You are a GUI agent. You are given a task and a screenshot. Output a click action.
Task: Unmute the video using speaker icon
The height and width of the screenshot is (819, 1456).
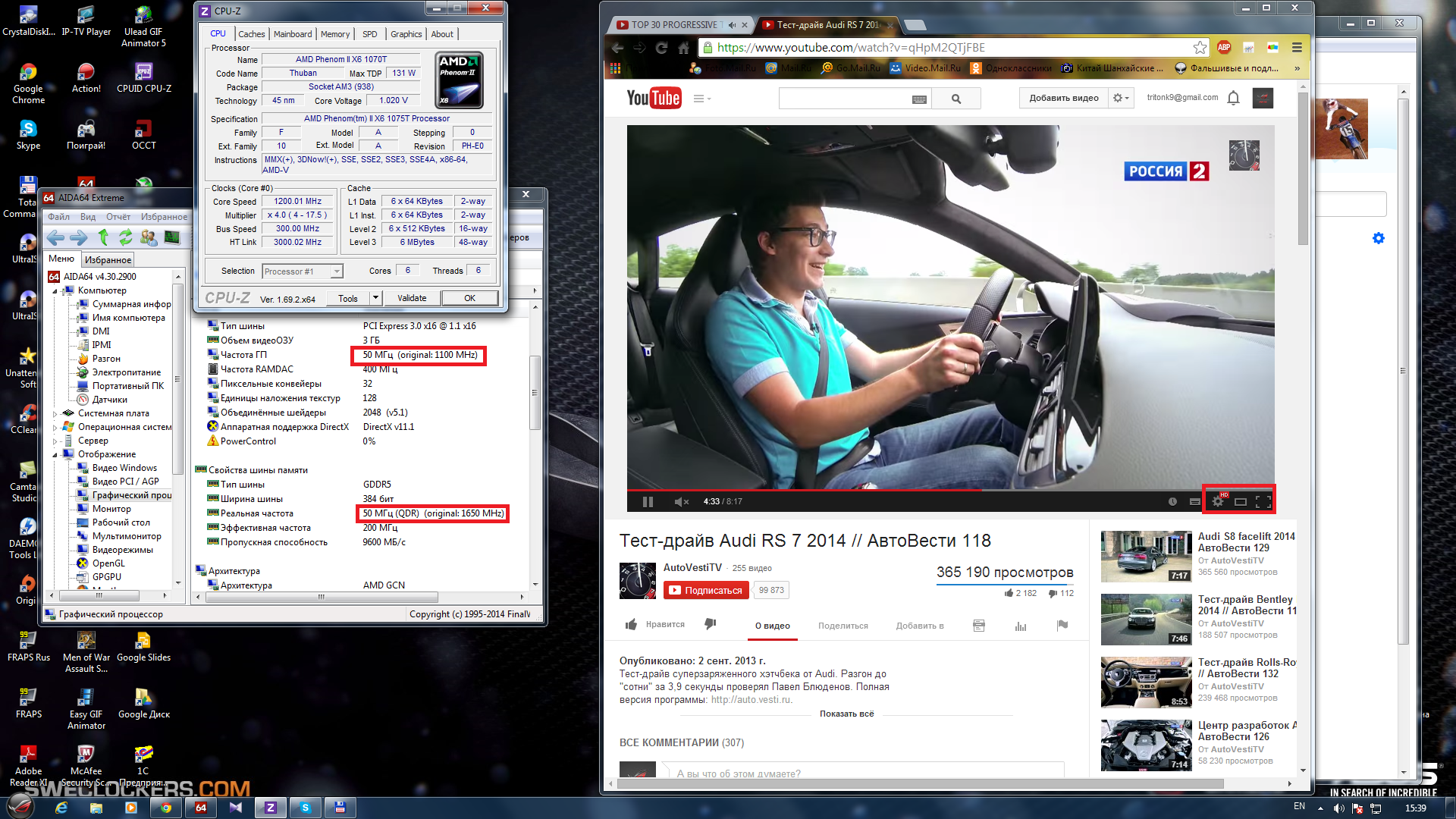pyautogui.click(x=681, y=501)
